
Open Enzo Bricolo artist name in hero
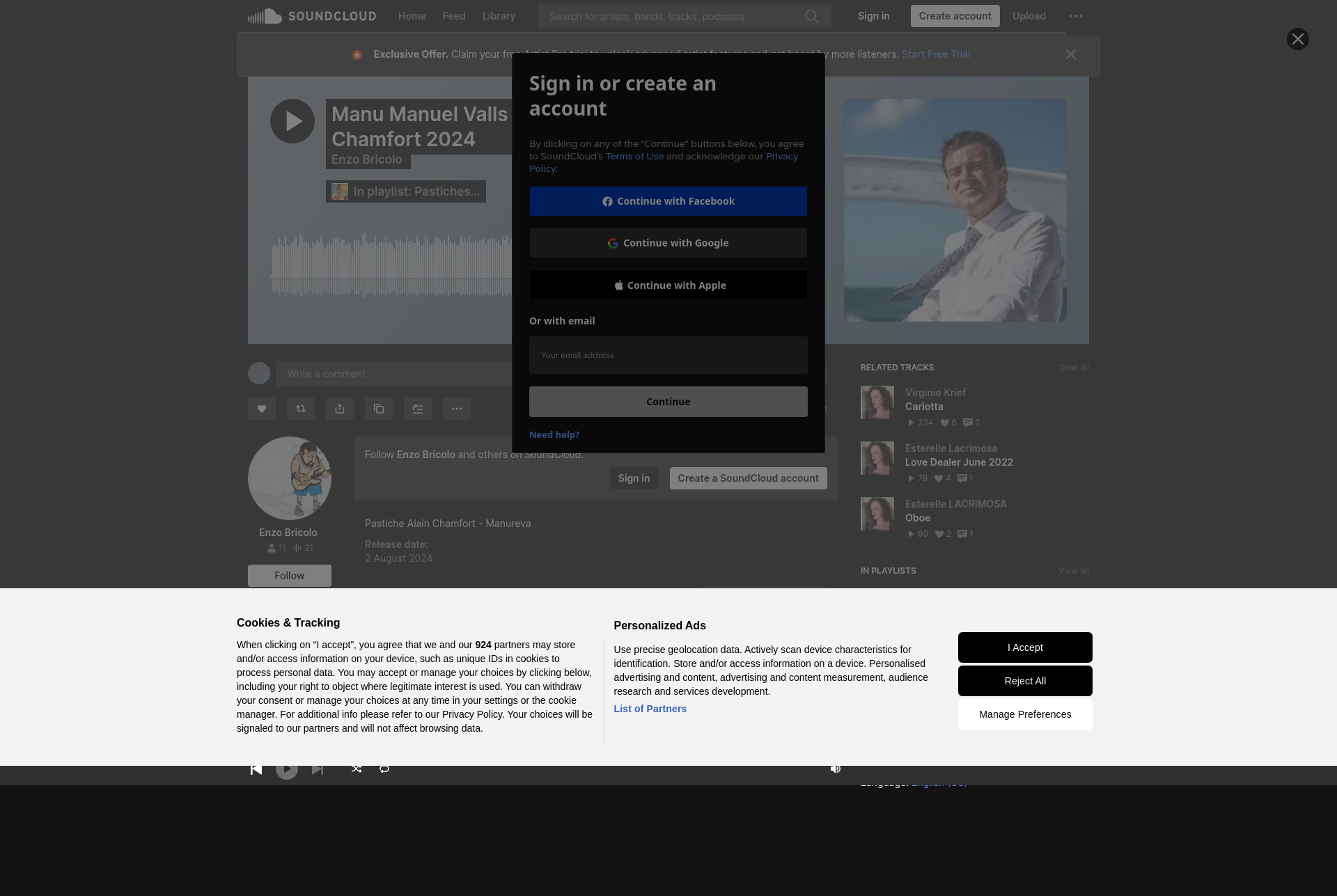pos(367,159)
